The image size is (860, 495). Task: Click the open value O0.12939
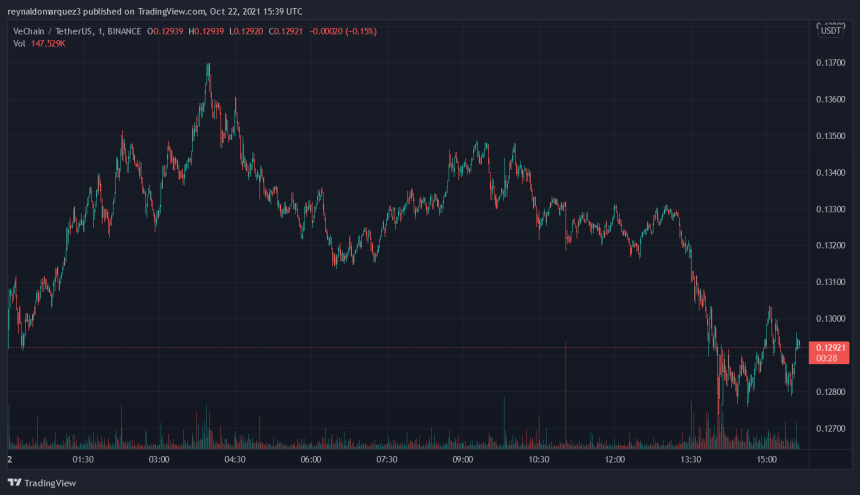pos(165,31)
